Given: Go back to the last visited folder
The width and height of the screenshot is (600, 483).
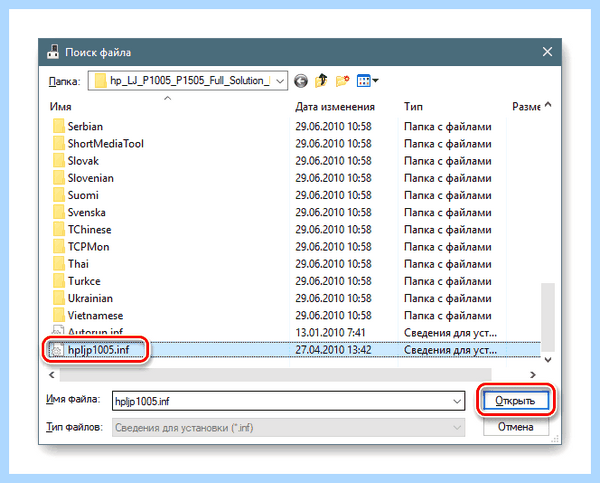Looking at the screenshot, I should [x=301, y=81].
